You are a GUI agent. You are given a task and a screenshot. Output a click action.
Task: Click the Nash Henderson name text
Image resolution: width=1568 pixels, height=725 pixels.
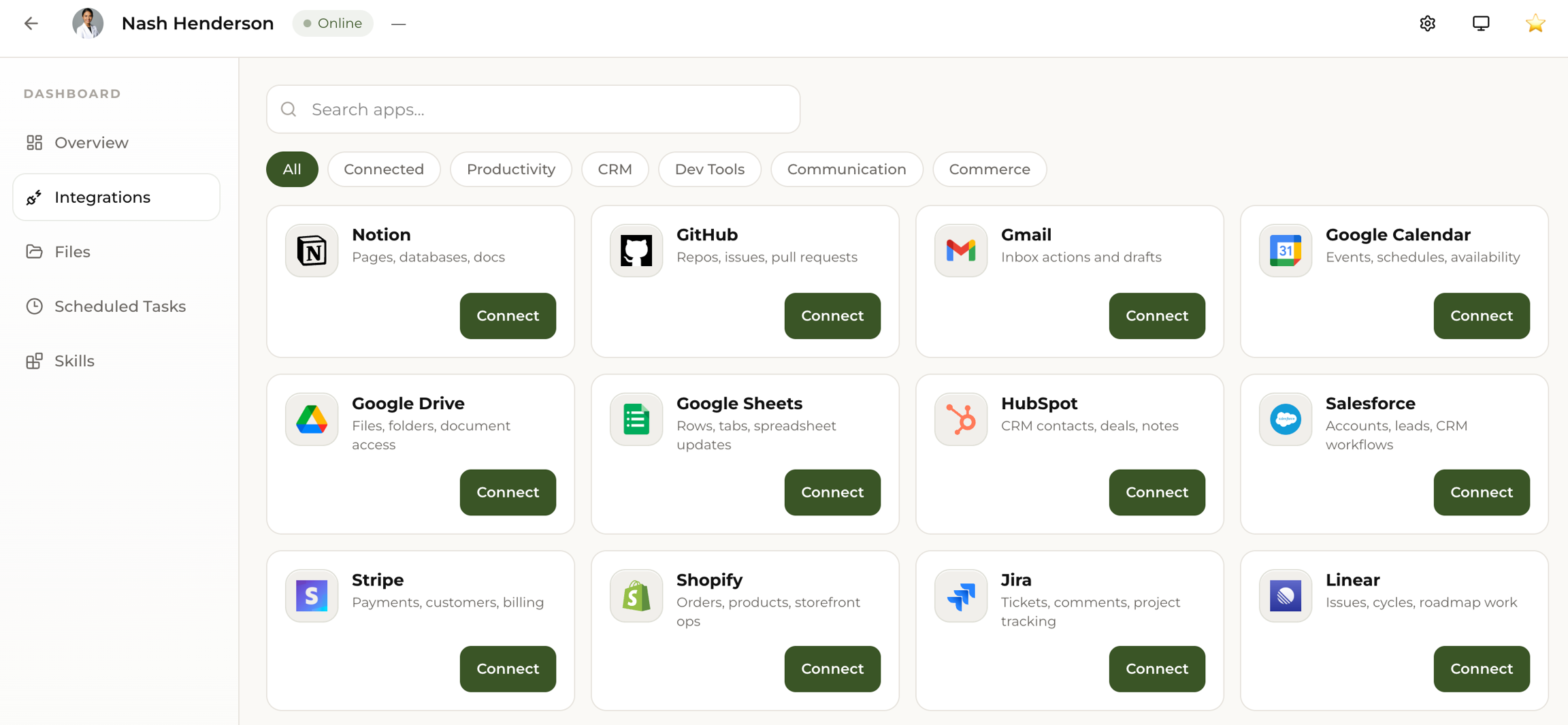pyautogui.click(x=197, y=23)
